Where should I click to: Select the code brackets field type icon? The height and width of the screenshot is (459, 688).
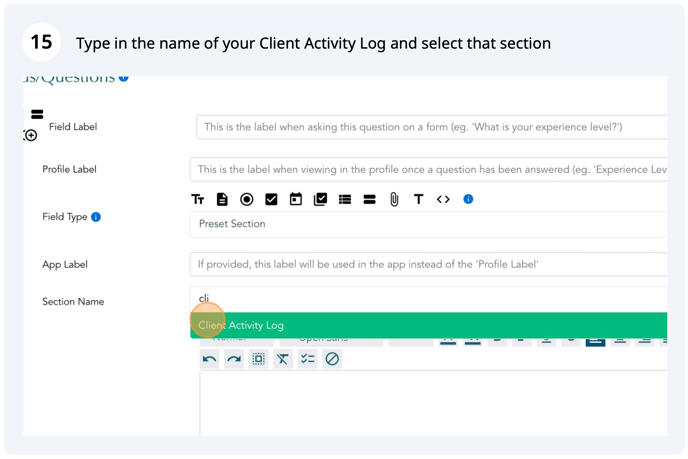pyautogui.click(x=443, y=199)
